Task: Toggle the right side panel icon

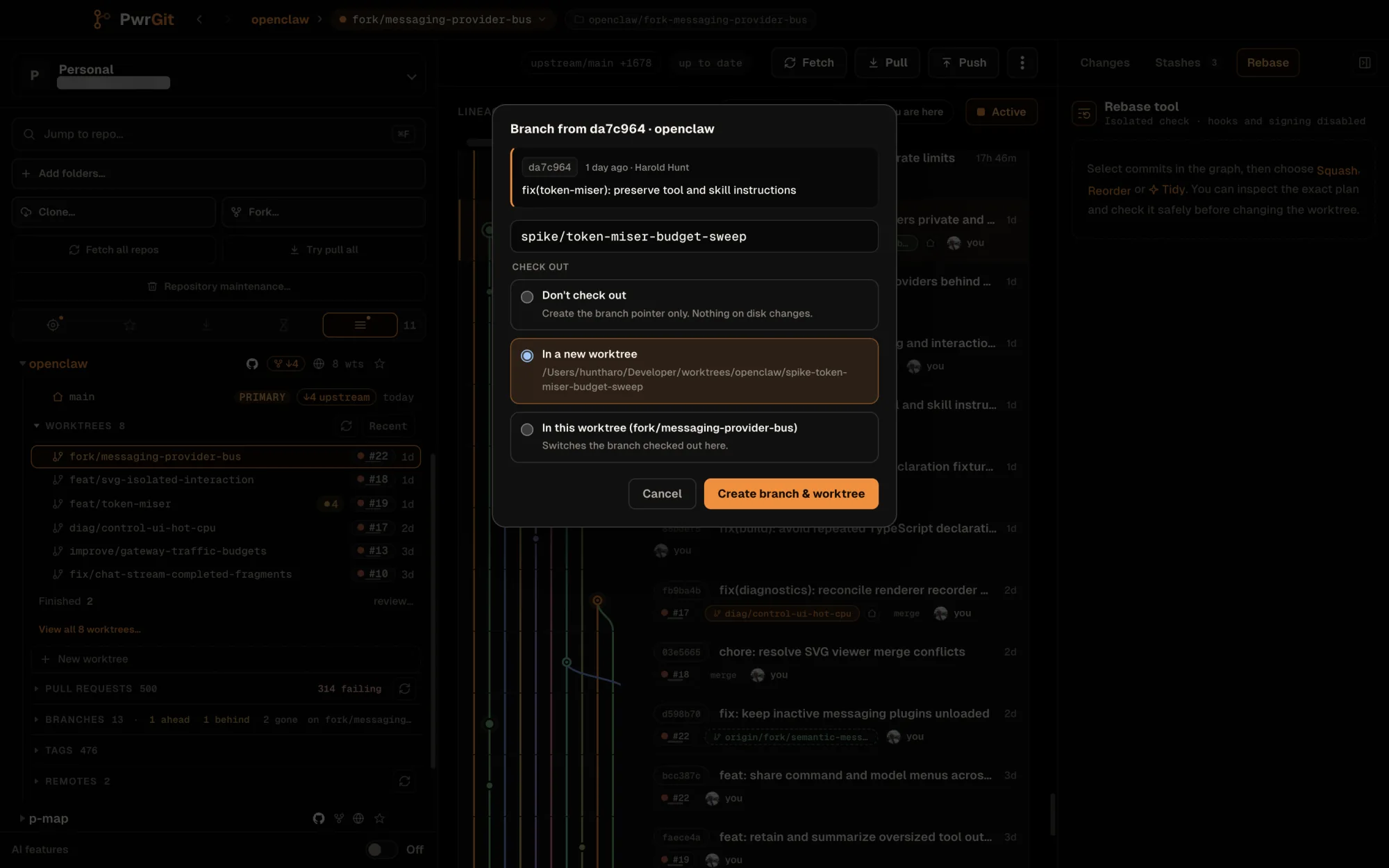Action: pos(1364,62)
